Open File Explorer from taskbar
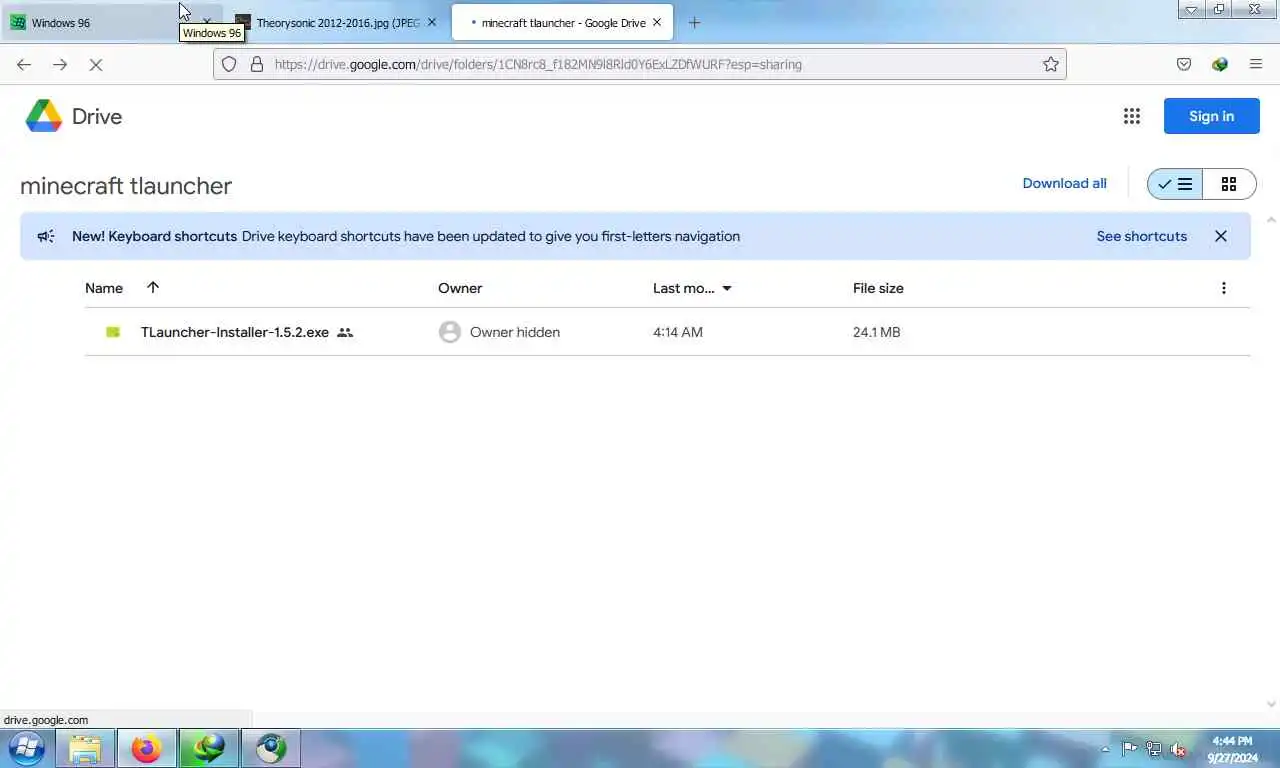The image size is (1280, 768). coord(85,748)
